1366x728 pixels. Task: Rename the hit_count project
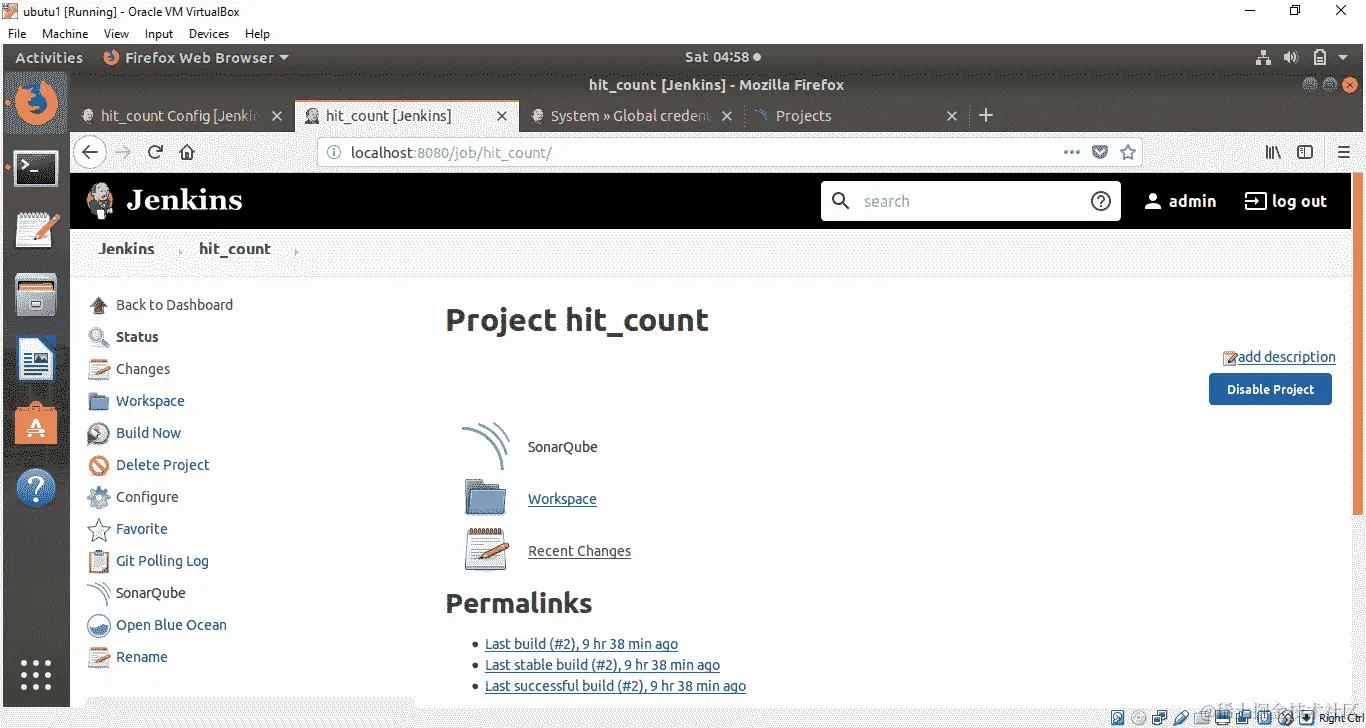(x=141, y=657)
